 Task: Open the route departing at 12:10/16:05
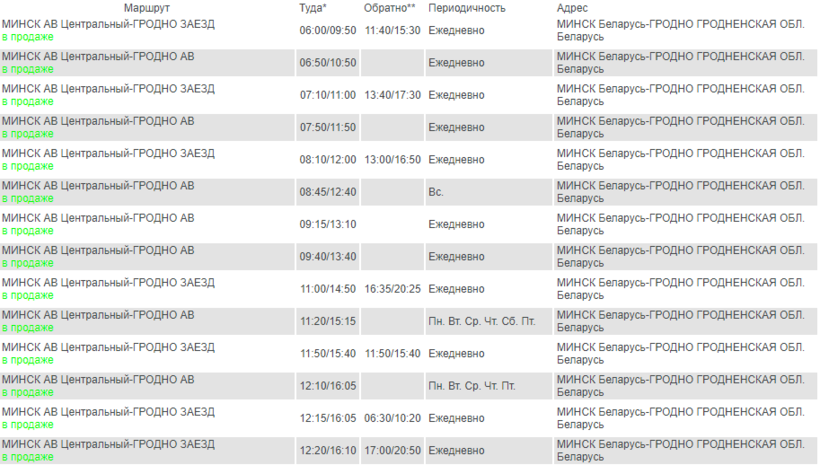(98, 380)
